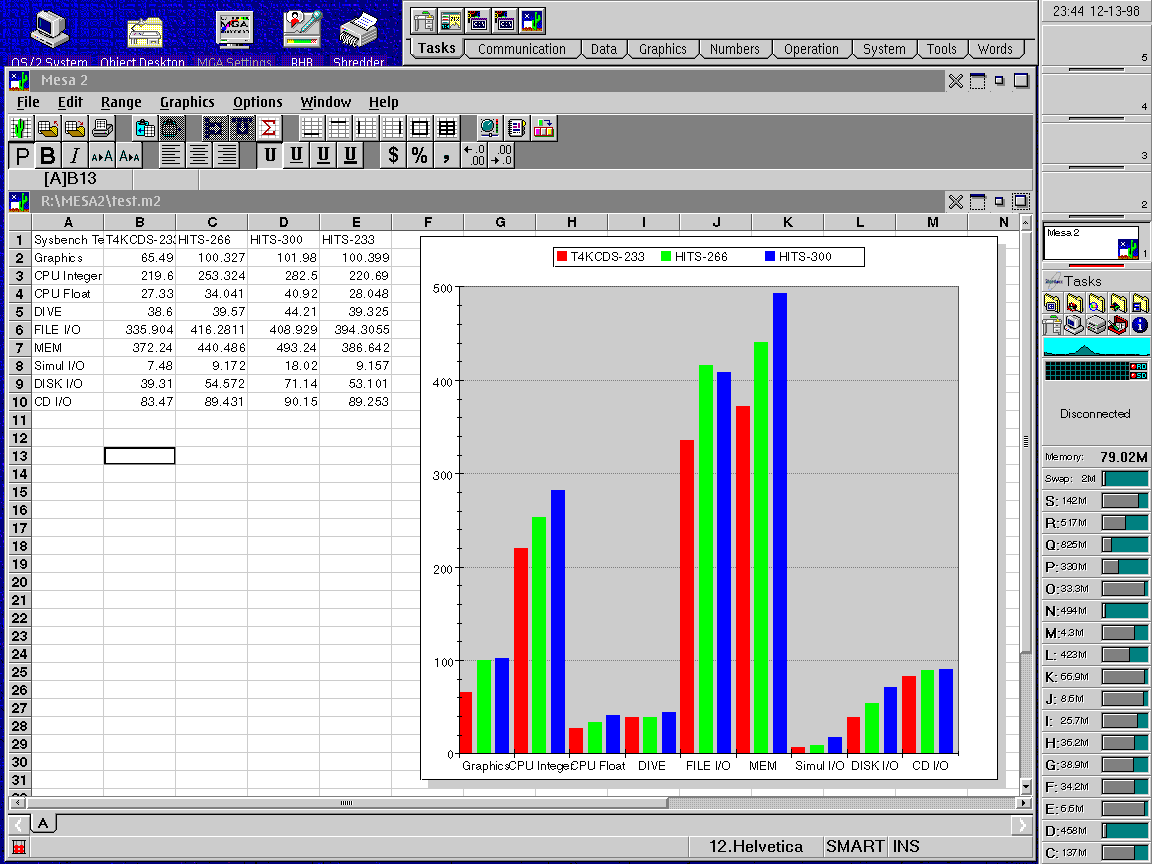The width and height of the screenshot is (1152, 864).
Task: Click the red T4KCDS-233 legend swatch
Action: [x=562, y=257]
